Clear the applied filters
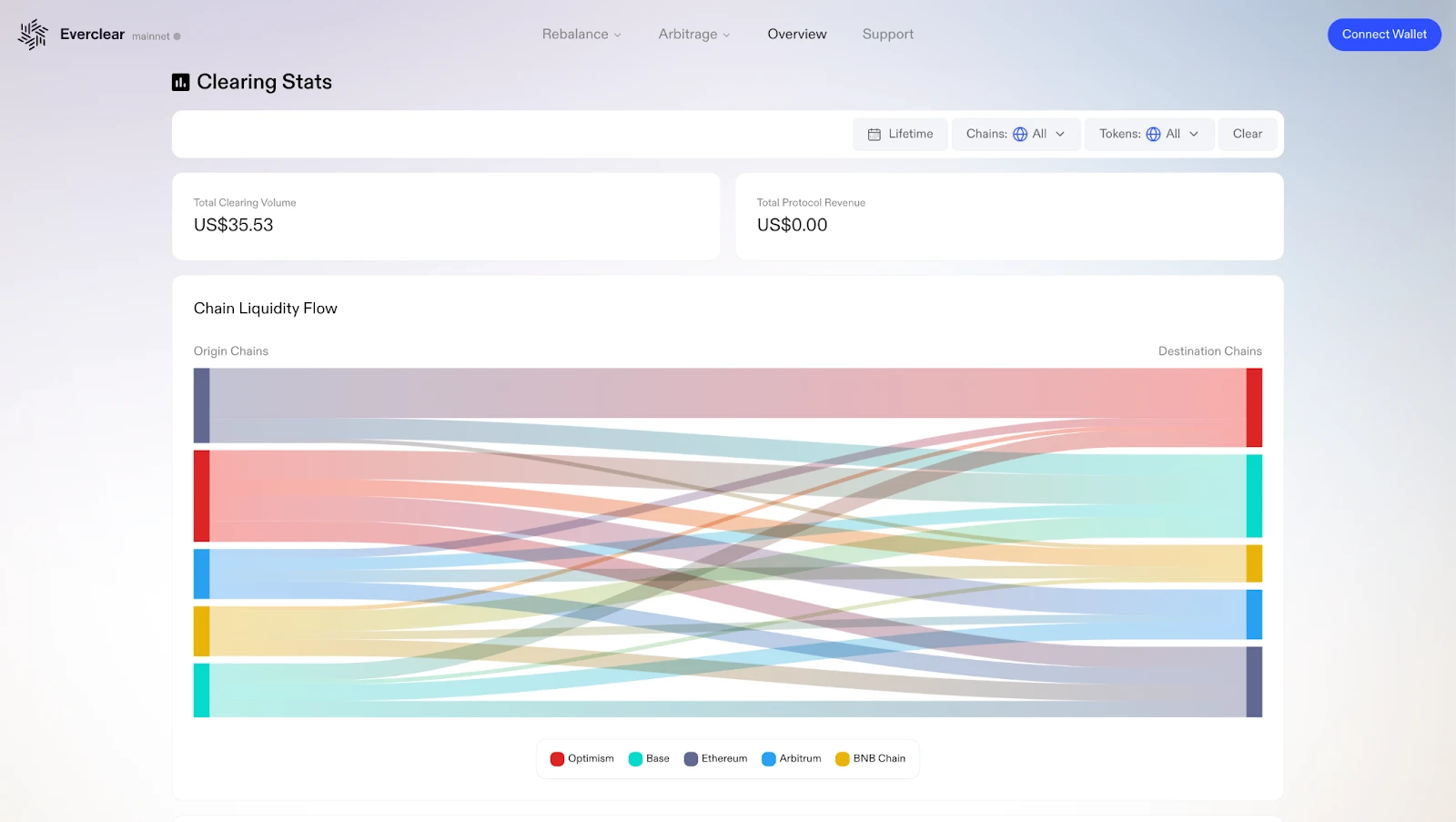This screenshot has height=822, width=1456. (x=1247, y=135)
